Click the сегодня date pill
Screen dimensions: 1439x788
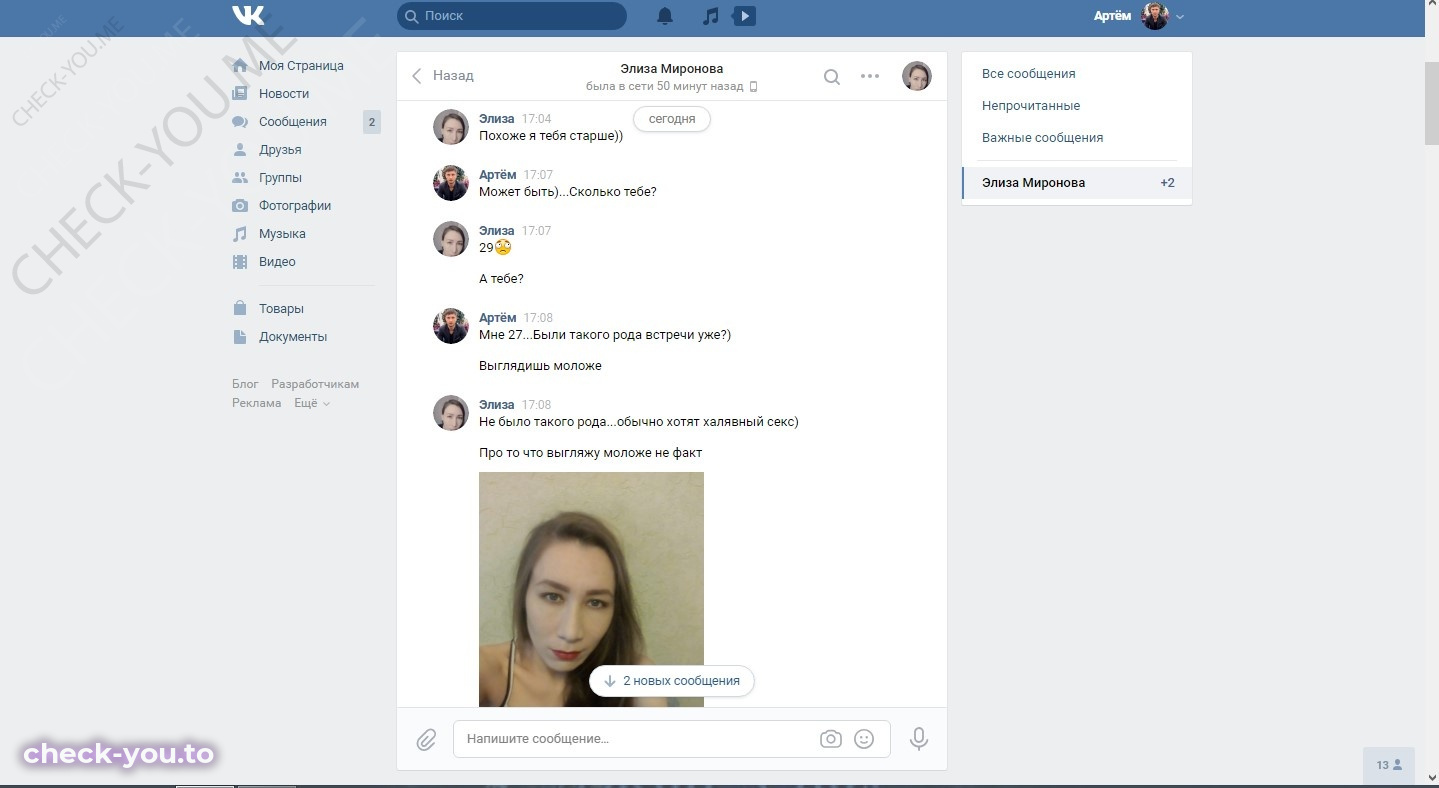pyautogui.click(x=672, y=119)
